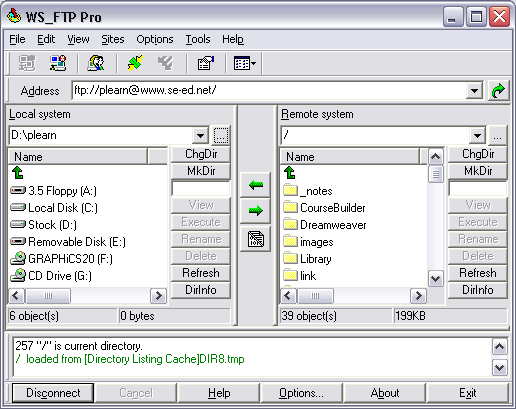Viewport: 516px width, 409px height.
Task: Click the local browse folder ellipsis button
Action: pyautogui.click(x=221, y=135)
